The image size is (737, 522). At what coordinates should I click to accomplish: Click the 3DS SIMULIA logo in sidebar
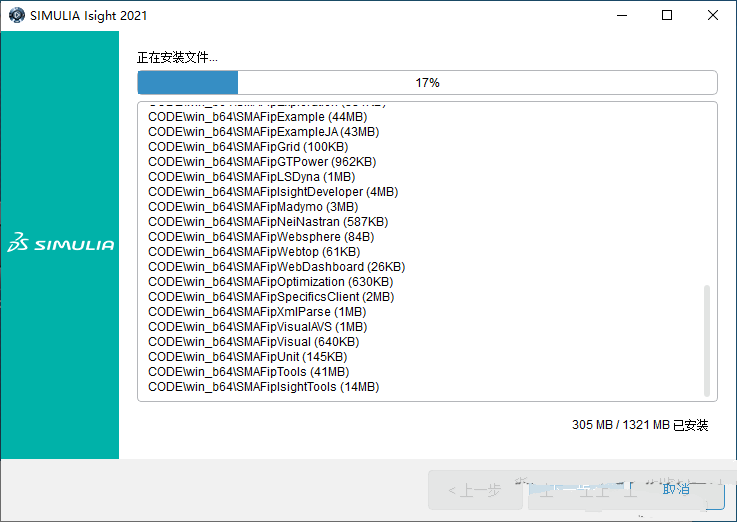61,242
